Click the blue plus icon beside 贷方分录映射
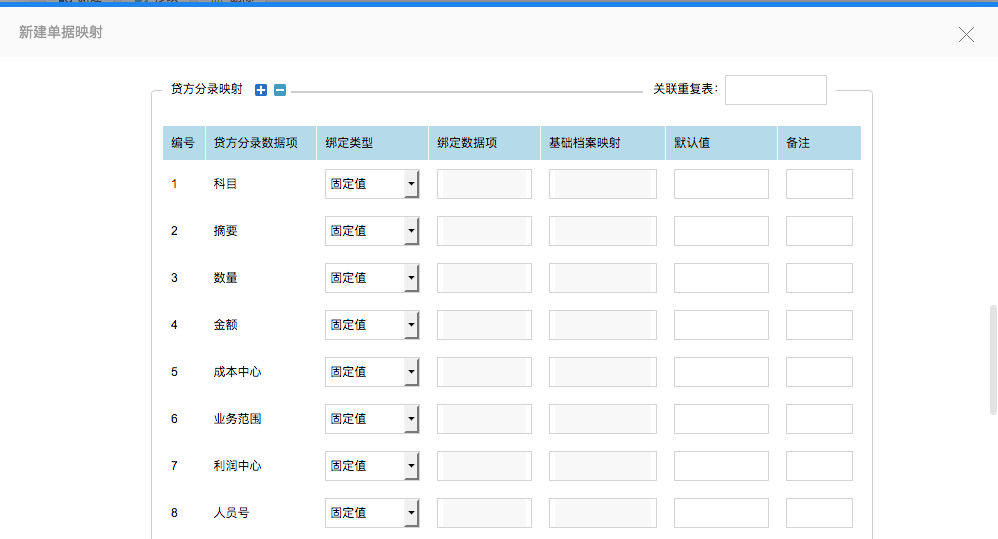 point(261,90)
